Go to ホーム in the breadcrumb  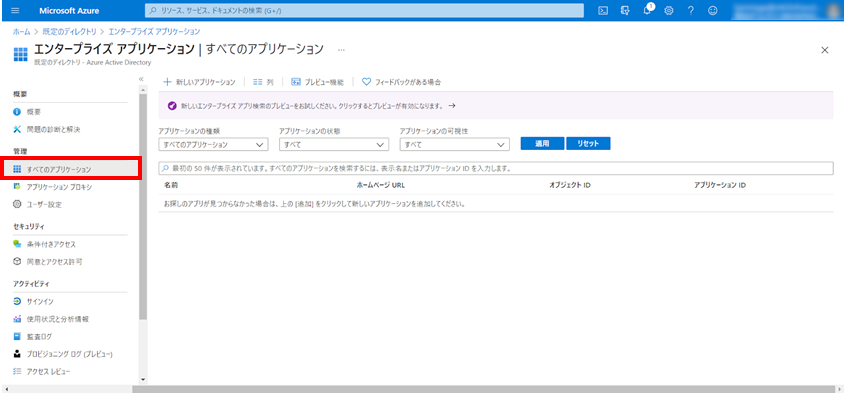click(22, 32)
